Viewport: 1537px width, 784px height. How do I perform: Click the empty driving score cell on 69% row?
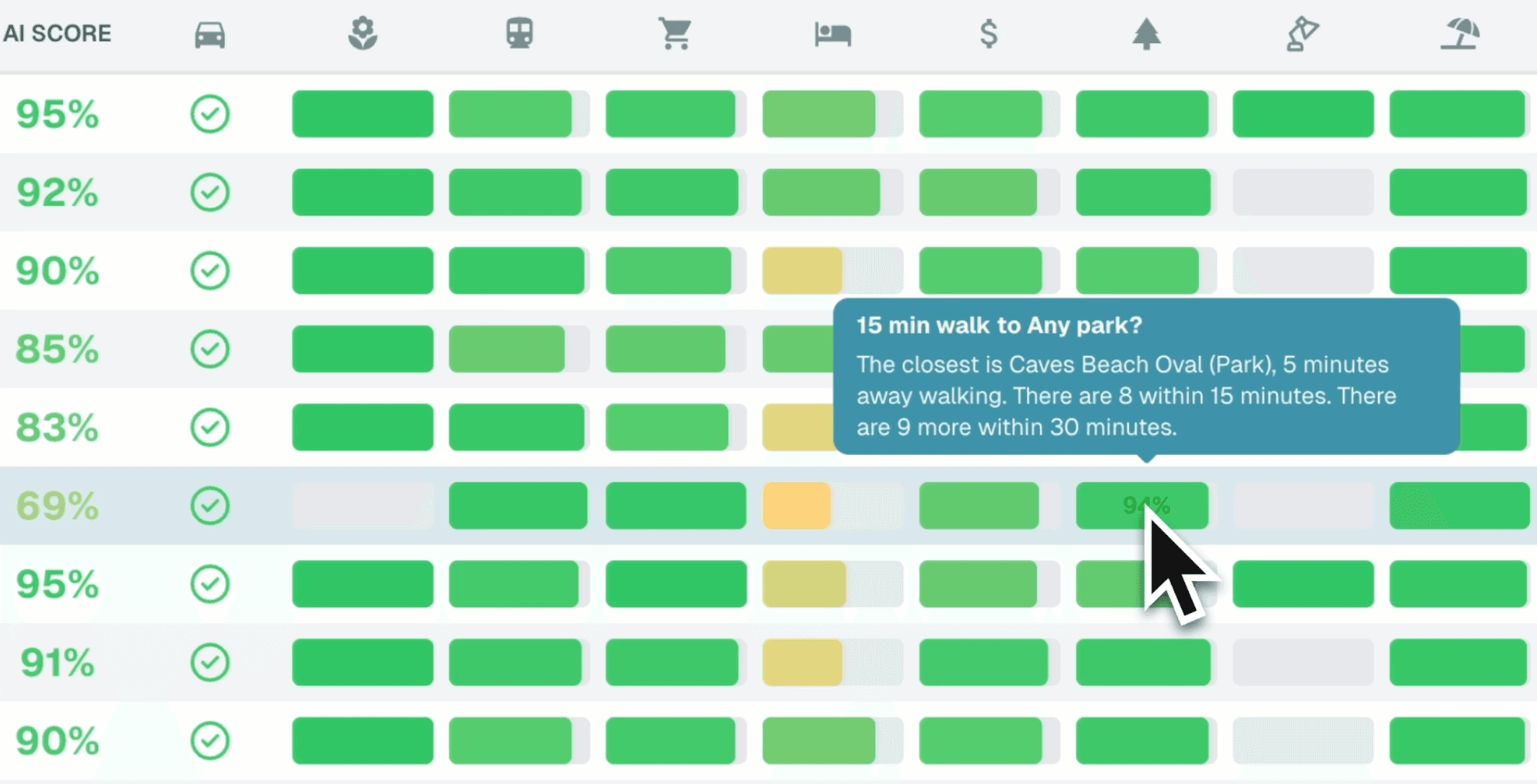(362, 505)
